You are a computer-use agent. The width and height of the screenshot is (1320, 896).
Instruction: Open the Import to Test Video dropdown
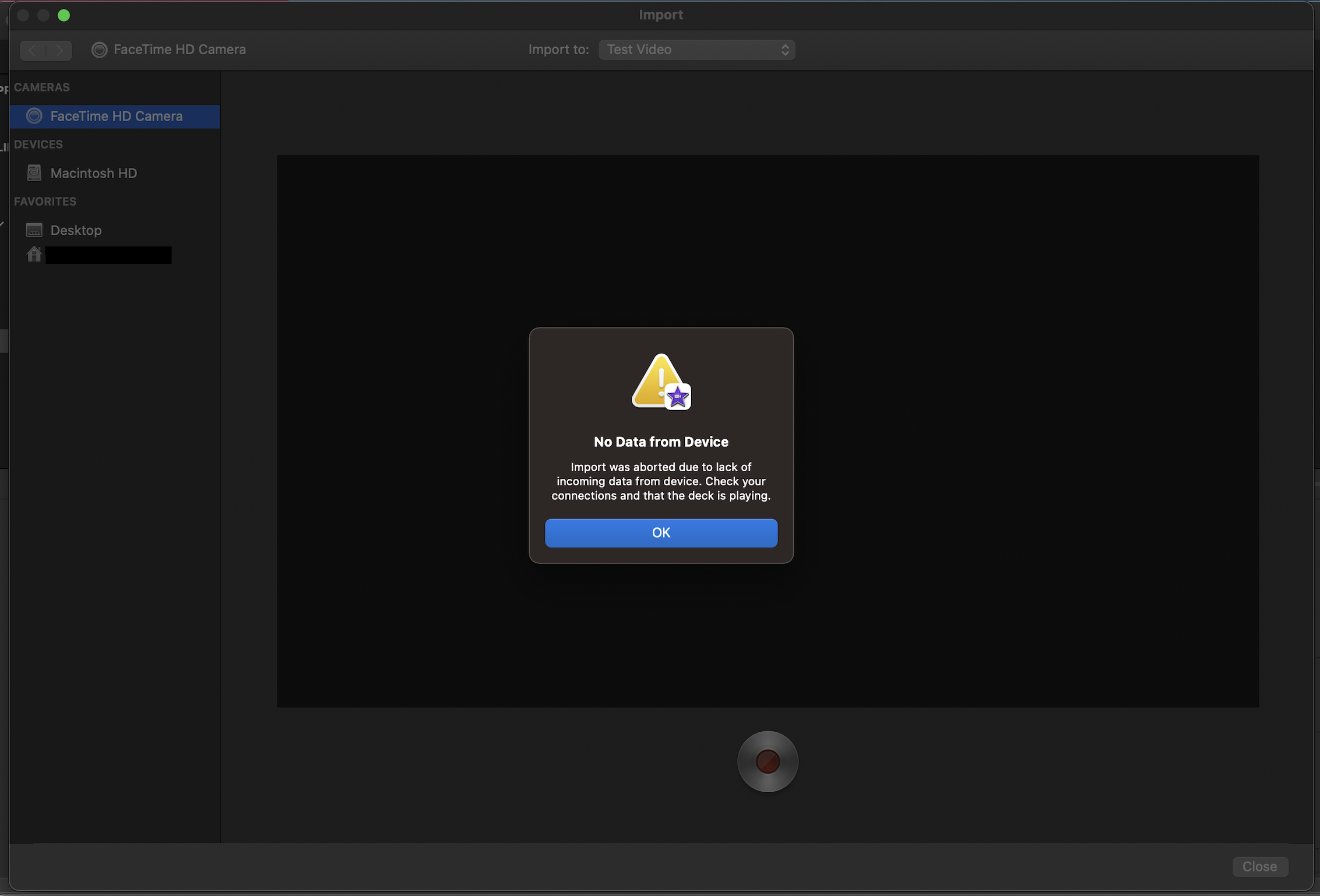(696, 50)
